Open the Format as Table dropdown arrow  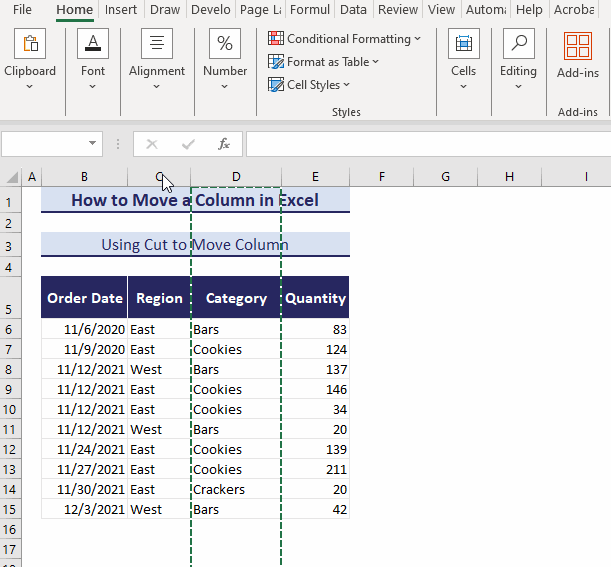(x=376, y=62)
